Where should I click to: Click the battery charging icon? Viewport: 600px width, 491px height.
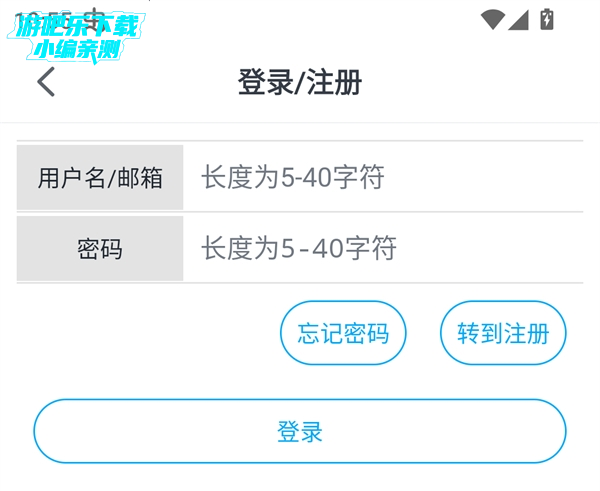pyautogui.click(x=546, y=18)
